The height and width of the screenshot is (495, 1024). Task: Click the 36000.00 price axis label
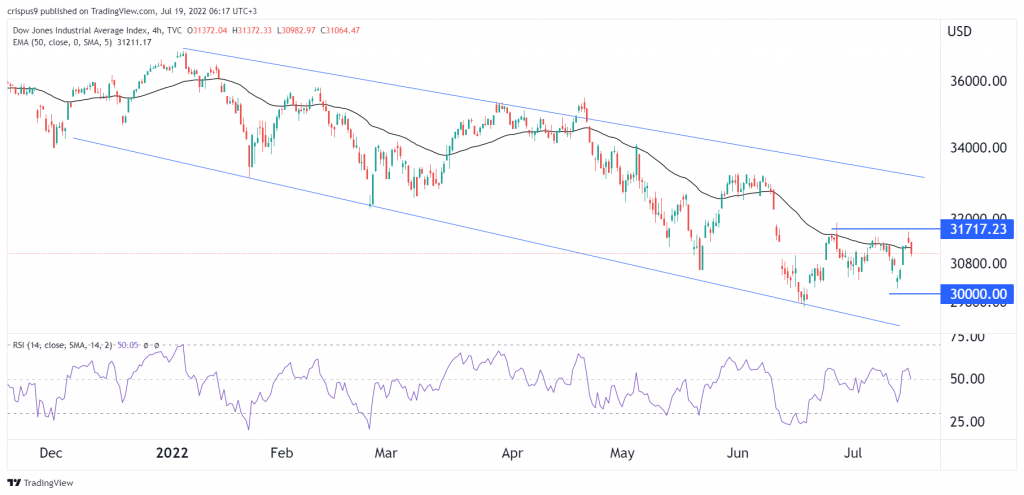click(978, 82)
